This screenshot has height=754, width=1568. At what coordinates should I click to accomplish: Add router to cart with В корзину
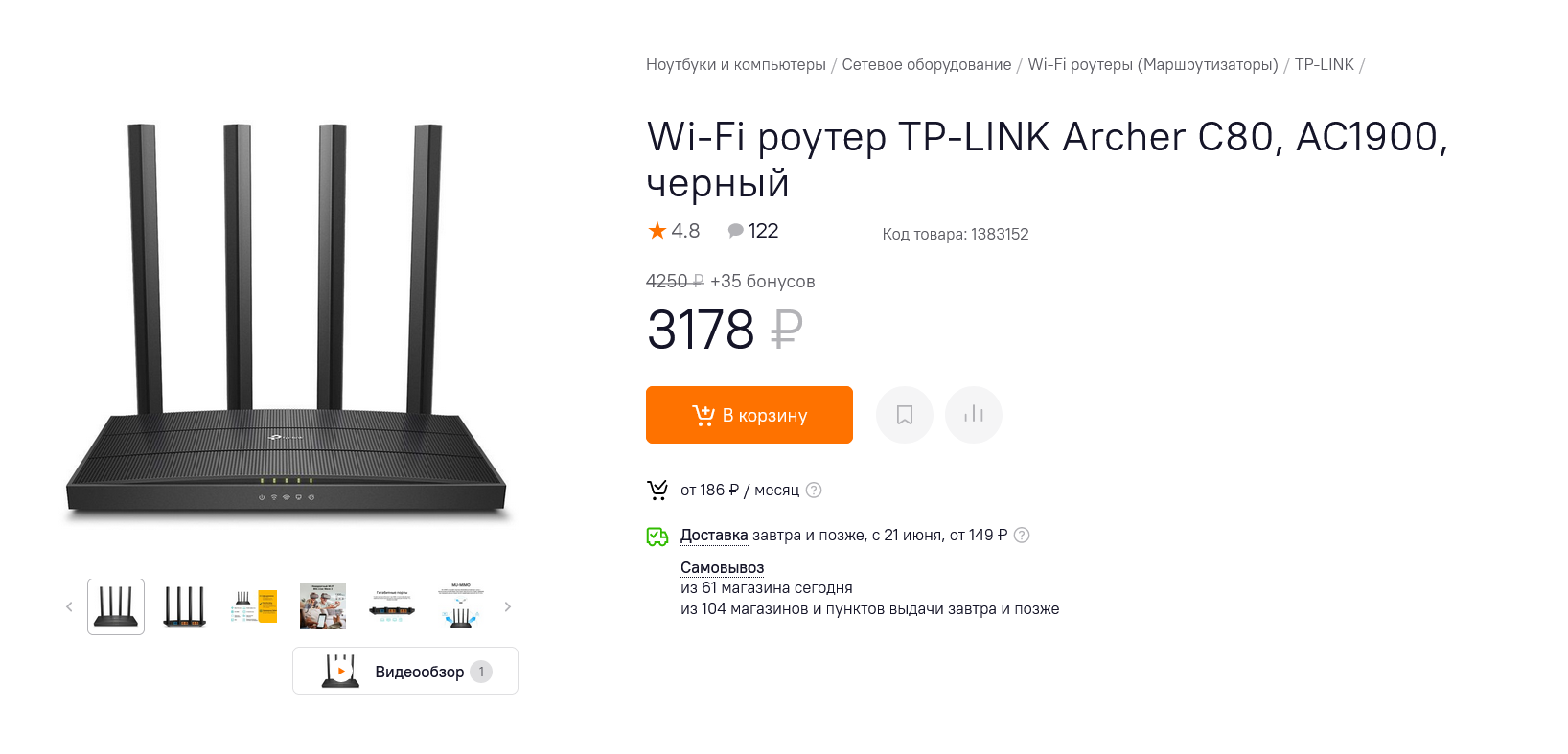click(749, 415)
